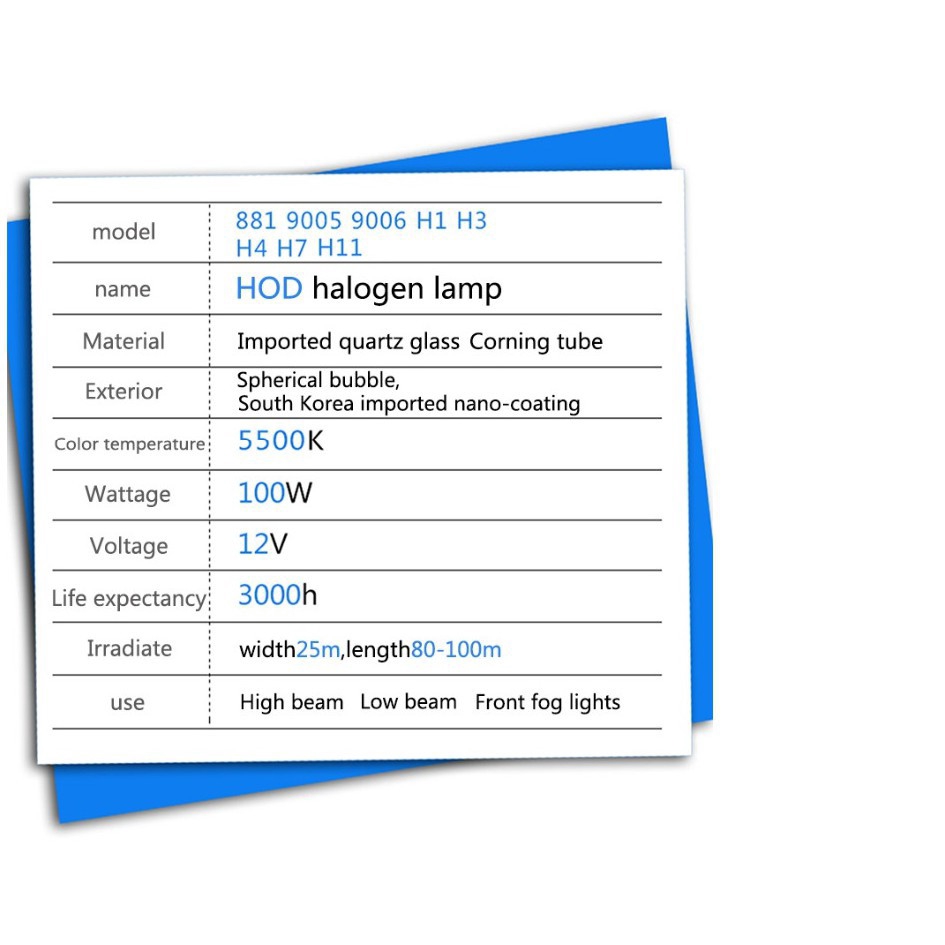Click the 'H4 H7 H11' model line
The width and height of the screenshot is (945, 945).
point(299,248)
